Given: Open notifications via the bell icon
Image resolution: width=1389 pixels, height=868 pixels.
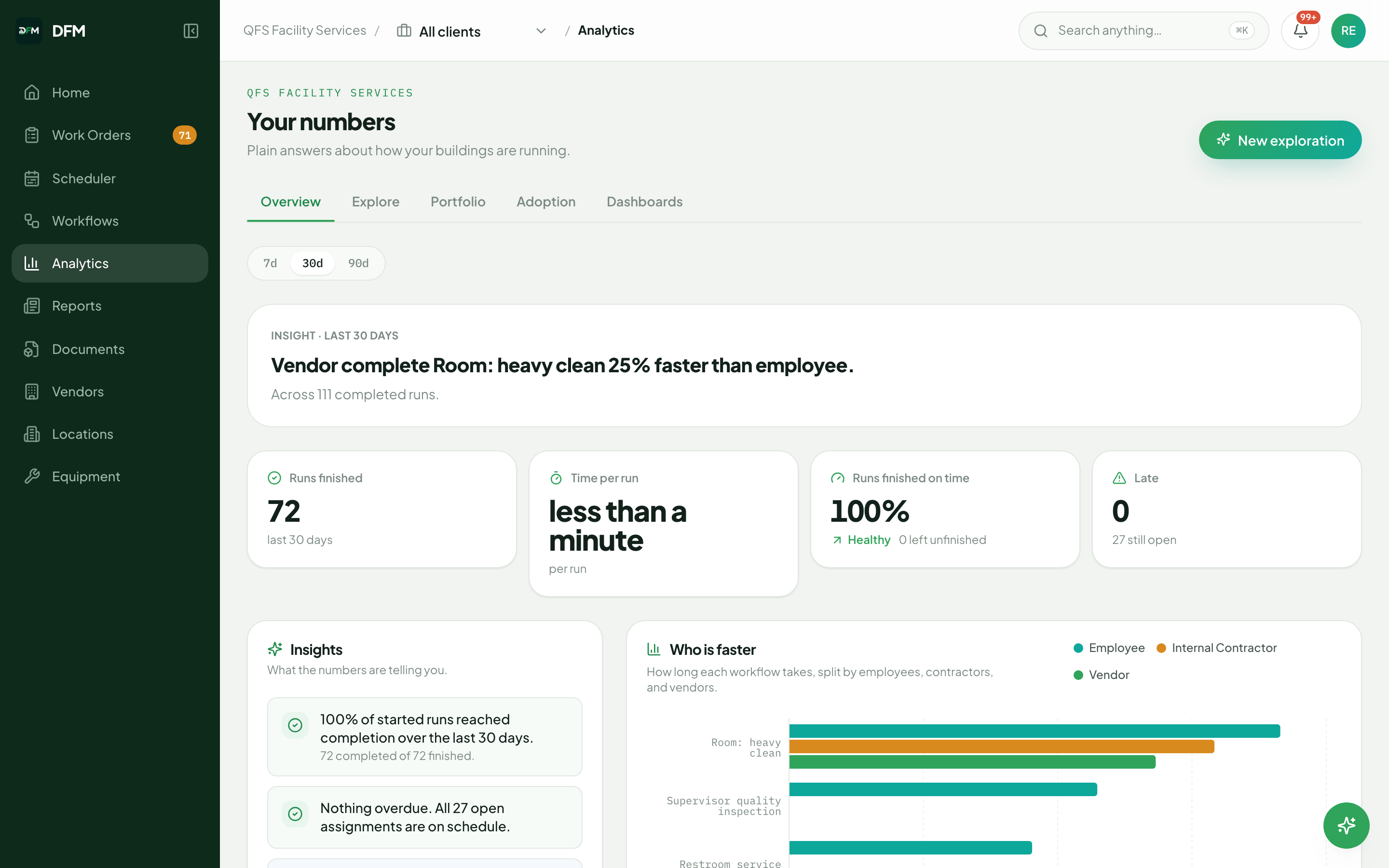Looking at the screenshot, I should pos(1300,31).
